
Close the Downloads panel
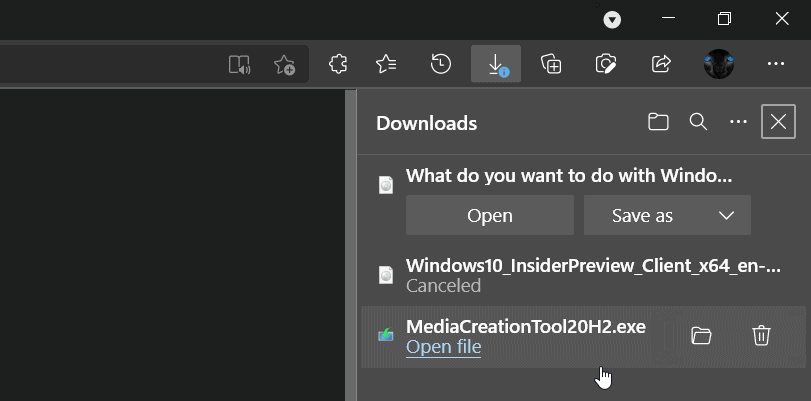778,122
